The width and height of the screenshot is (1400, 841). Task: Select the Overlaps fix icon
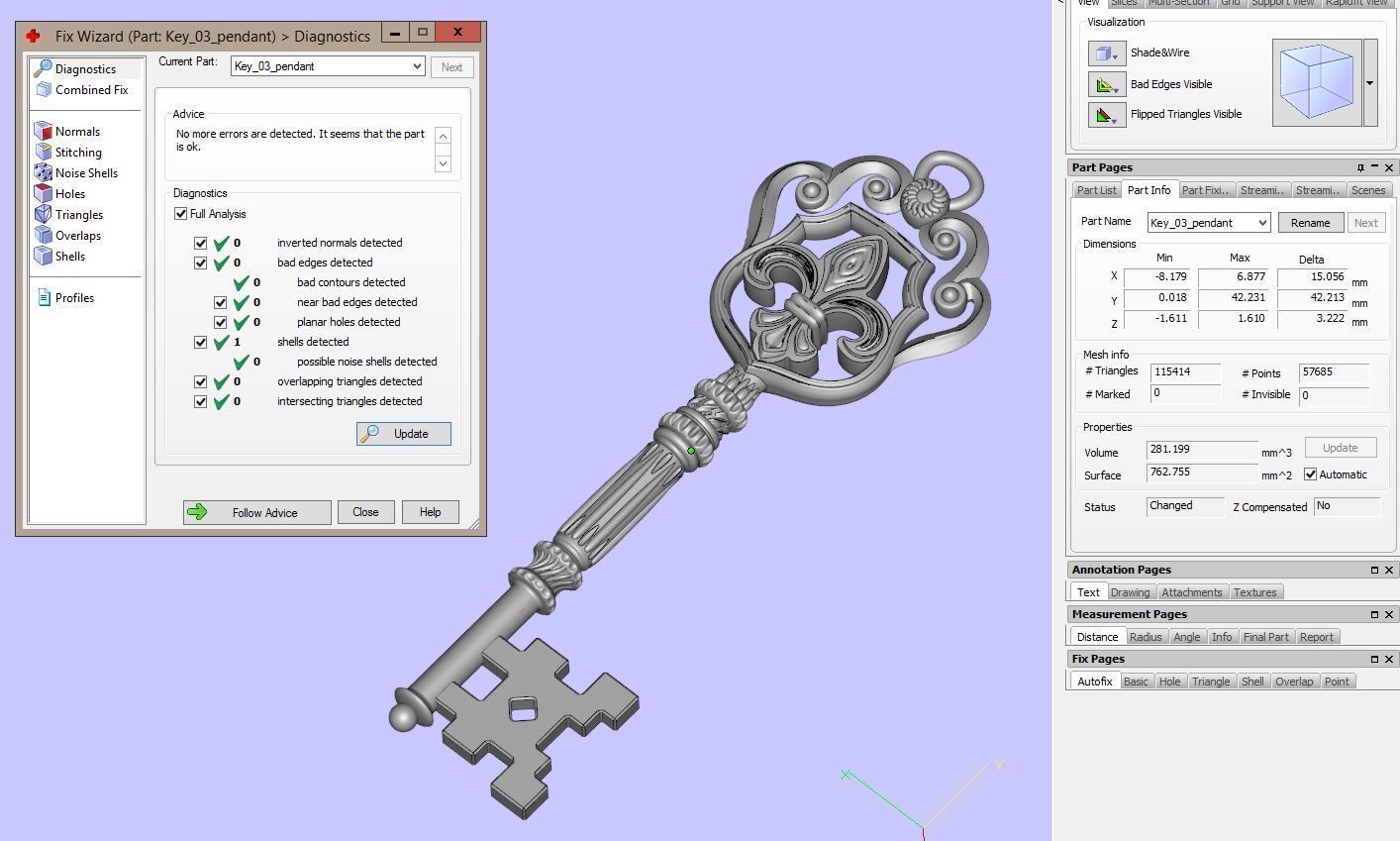point(44,236)
